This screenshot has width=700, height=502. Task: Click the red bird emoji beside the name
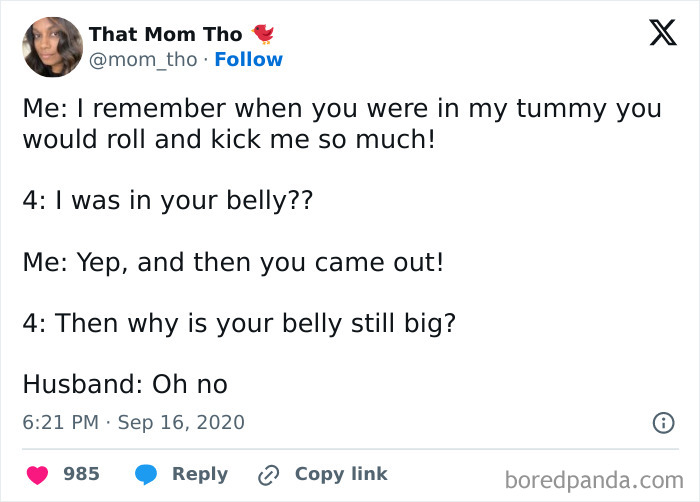262,34
